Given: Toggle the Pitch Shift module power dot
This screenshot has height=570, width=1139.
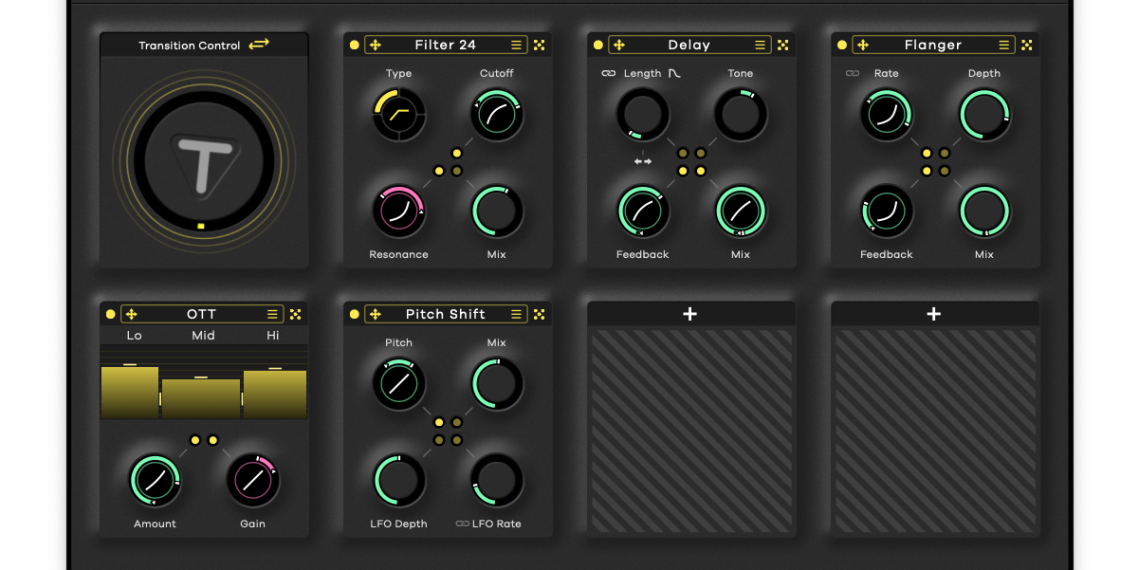Looking at the screenshot, I should 354,314.
